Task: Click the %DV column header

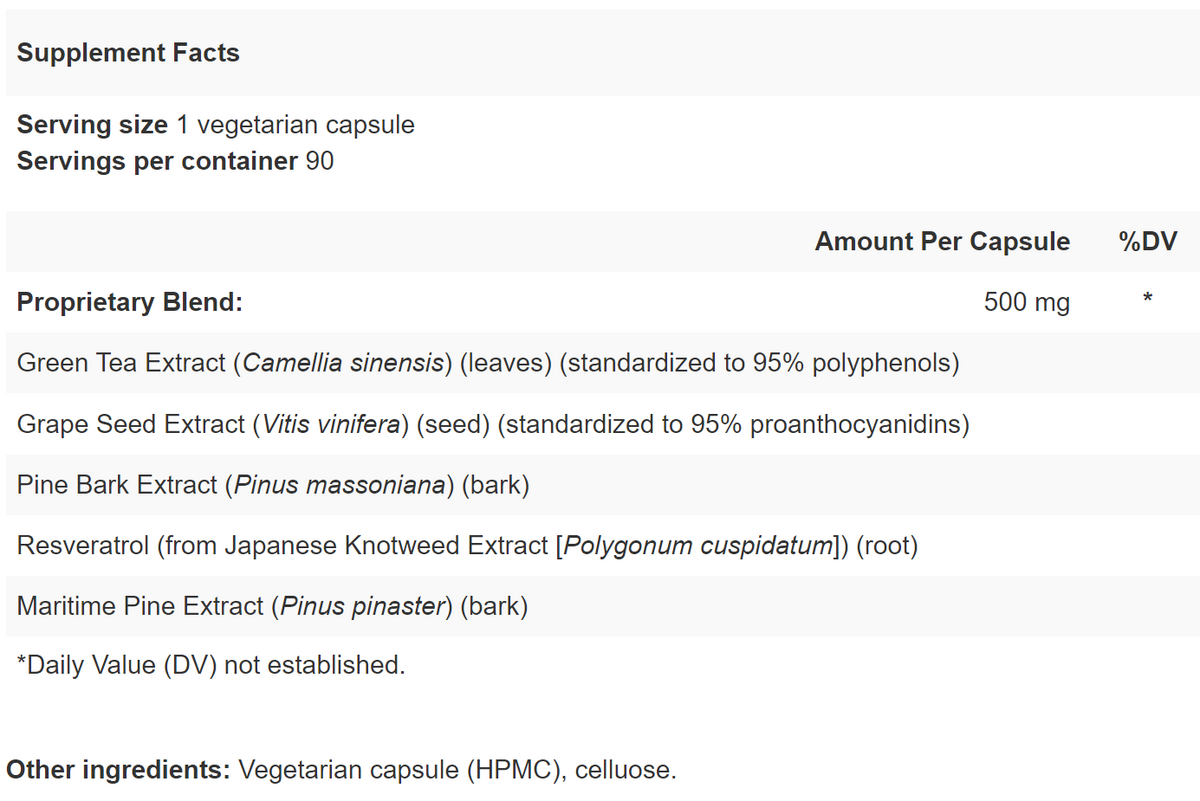Action: coord(1148,242)
